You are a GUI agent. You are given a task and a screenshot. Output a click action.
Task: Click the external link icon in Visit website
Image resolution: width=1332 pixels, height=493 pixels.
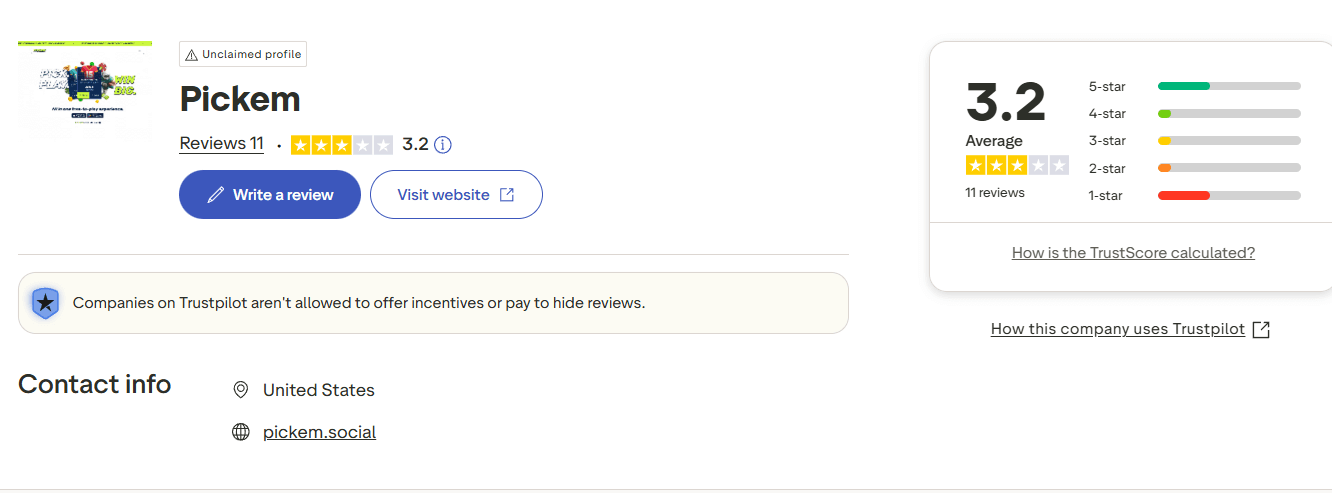click(x=507, y=195)
